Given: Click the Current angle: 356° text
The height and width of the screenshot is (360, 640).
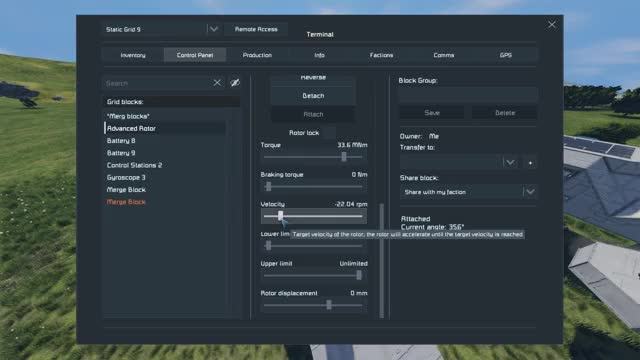Looking at the screenshot, I should [432, 227].
